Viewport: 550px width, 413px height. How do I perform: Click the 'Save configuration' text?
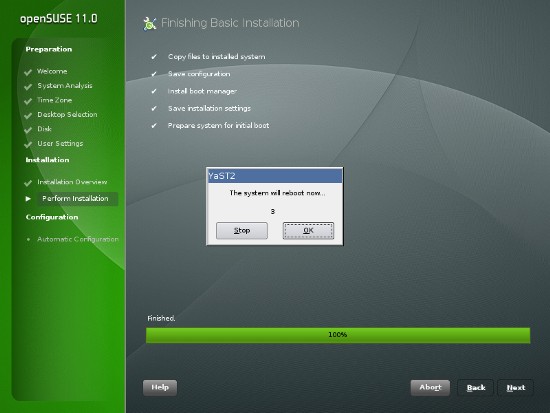(199, 74)
